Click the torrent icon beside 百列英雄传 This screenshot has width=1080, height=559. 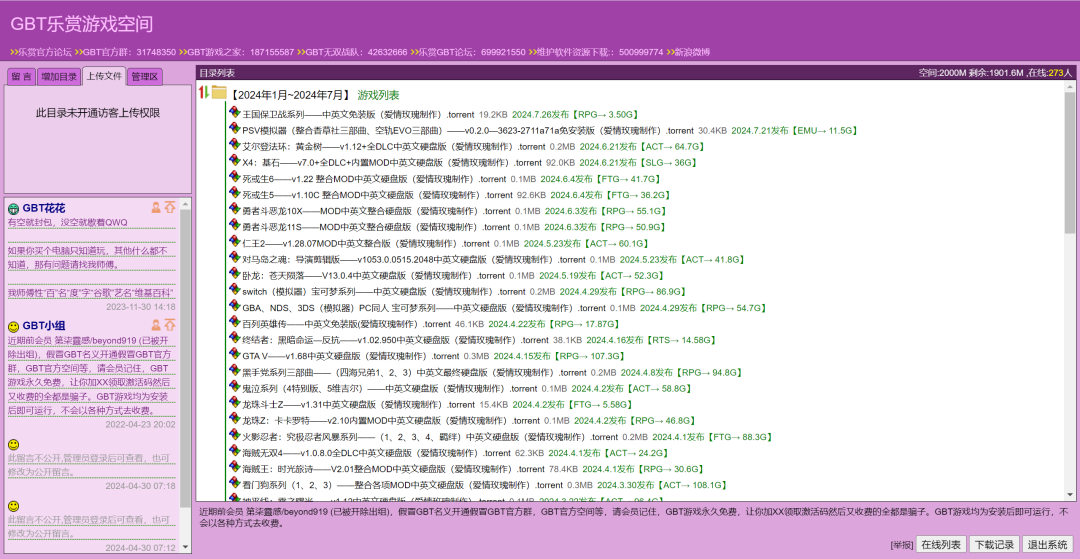click(234, 321)
